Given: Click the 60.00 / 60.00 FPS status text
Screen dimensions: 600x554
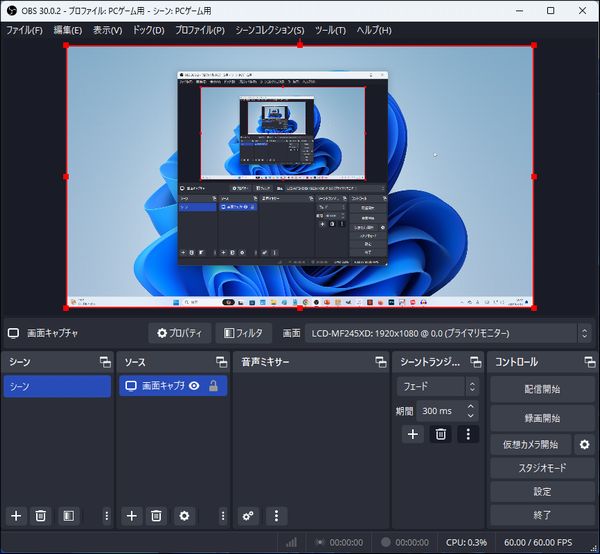Looking at the screenshot, I should [538, 543].
